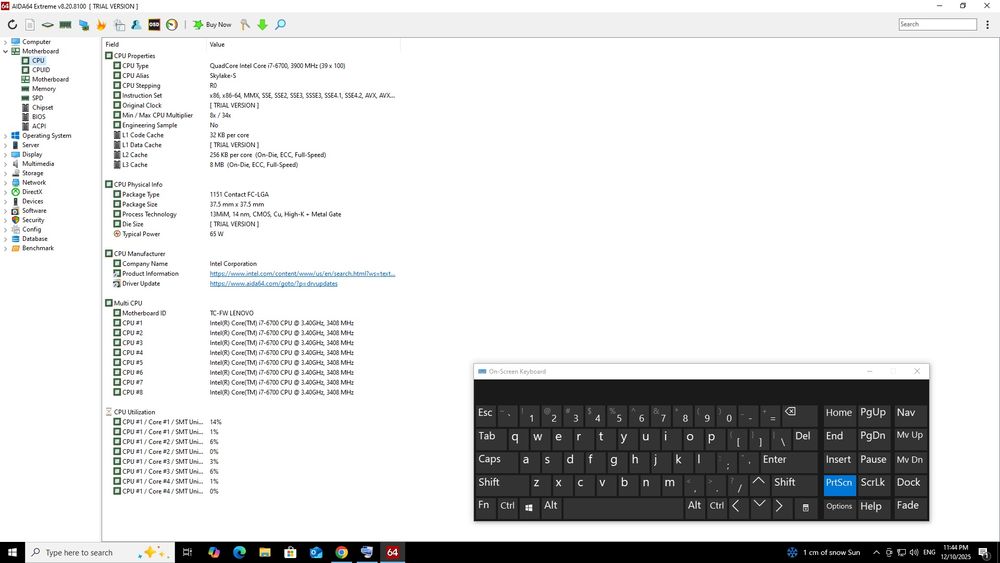1000x563 pixels.
Task: Click the green download arrow icon
Action: [262, 25]
